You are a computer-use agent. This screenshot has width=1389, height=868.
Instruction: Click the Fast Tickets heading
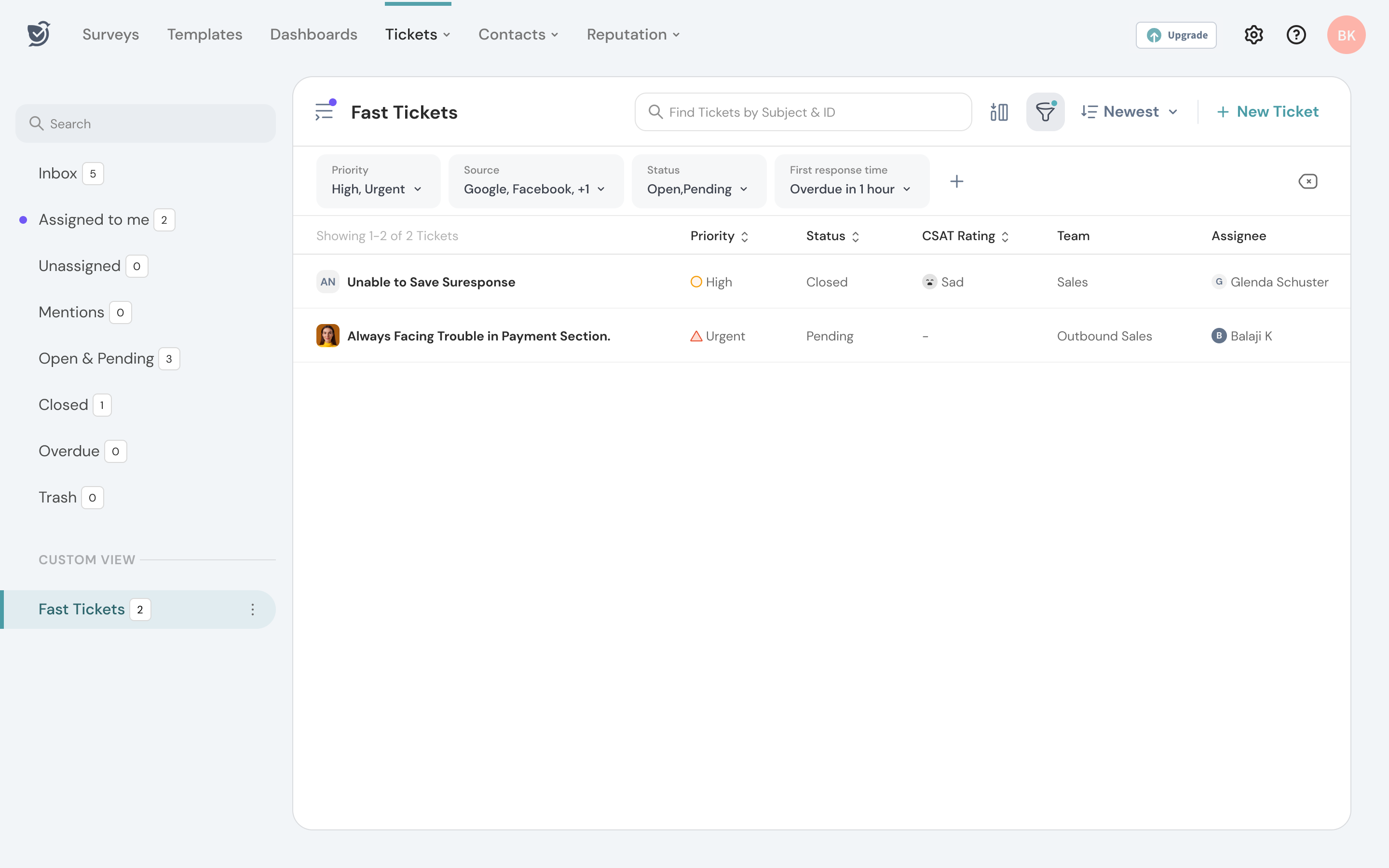404,112
